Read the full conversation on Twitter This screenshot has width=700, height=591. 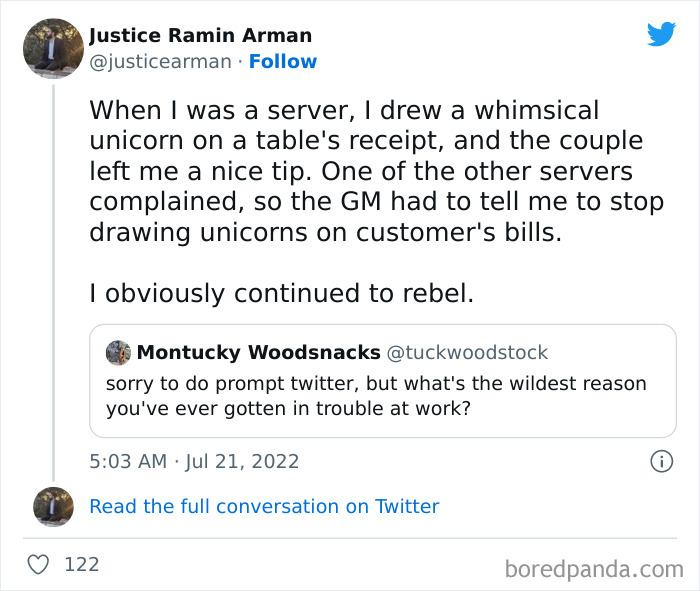tap(264, 507)
